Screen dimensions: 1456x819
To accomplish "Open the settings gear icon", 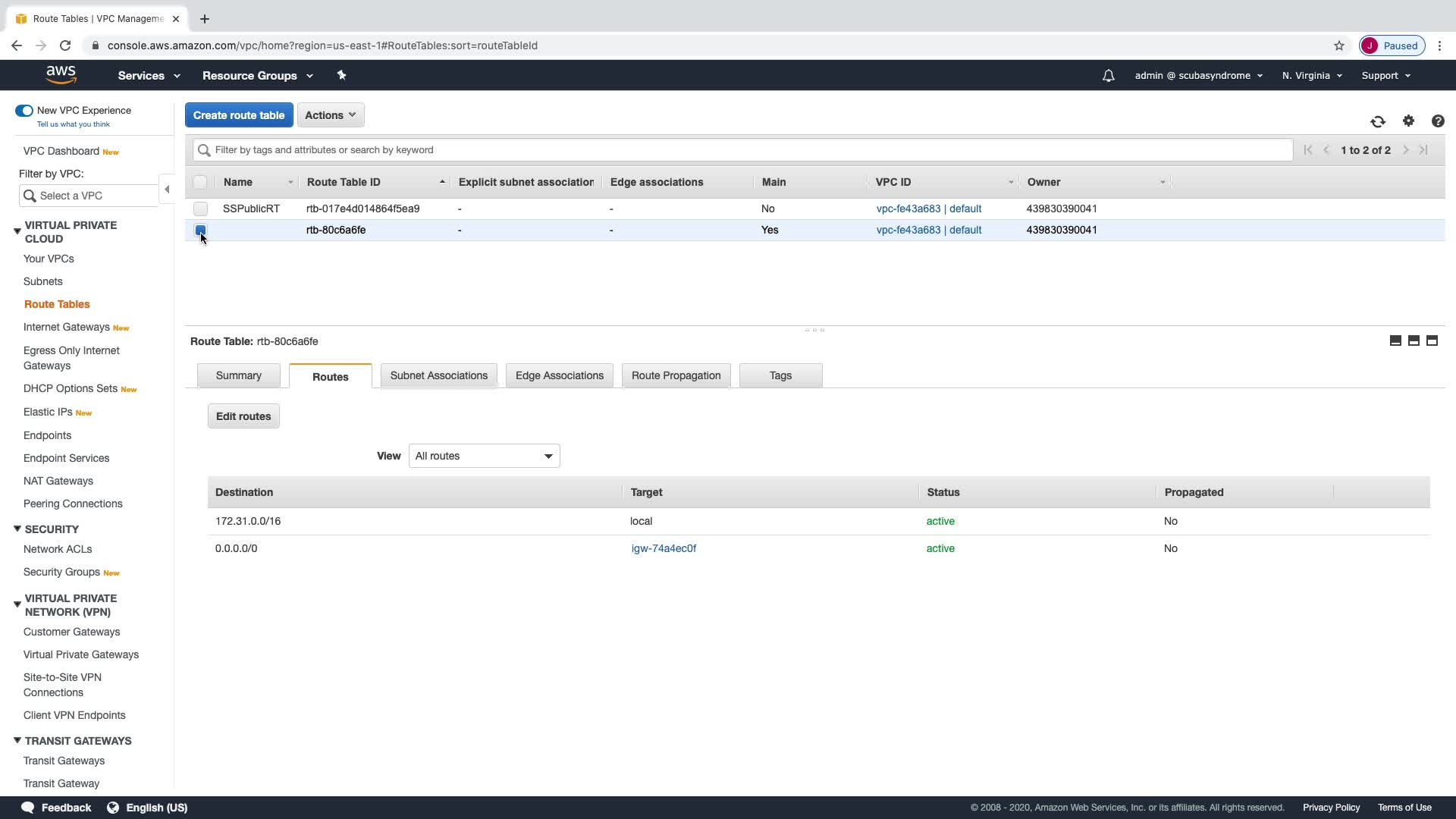I will 1408,121.
